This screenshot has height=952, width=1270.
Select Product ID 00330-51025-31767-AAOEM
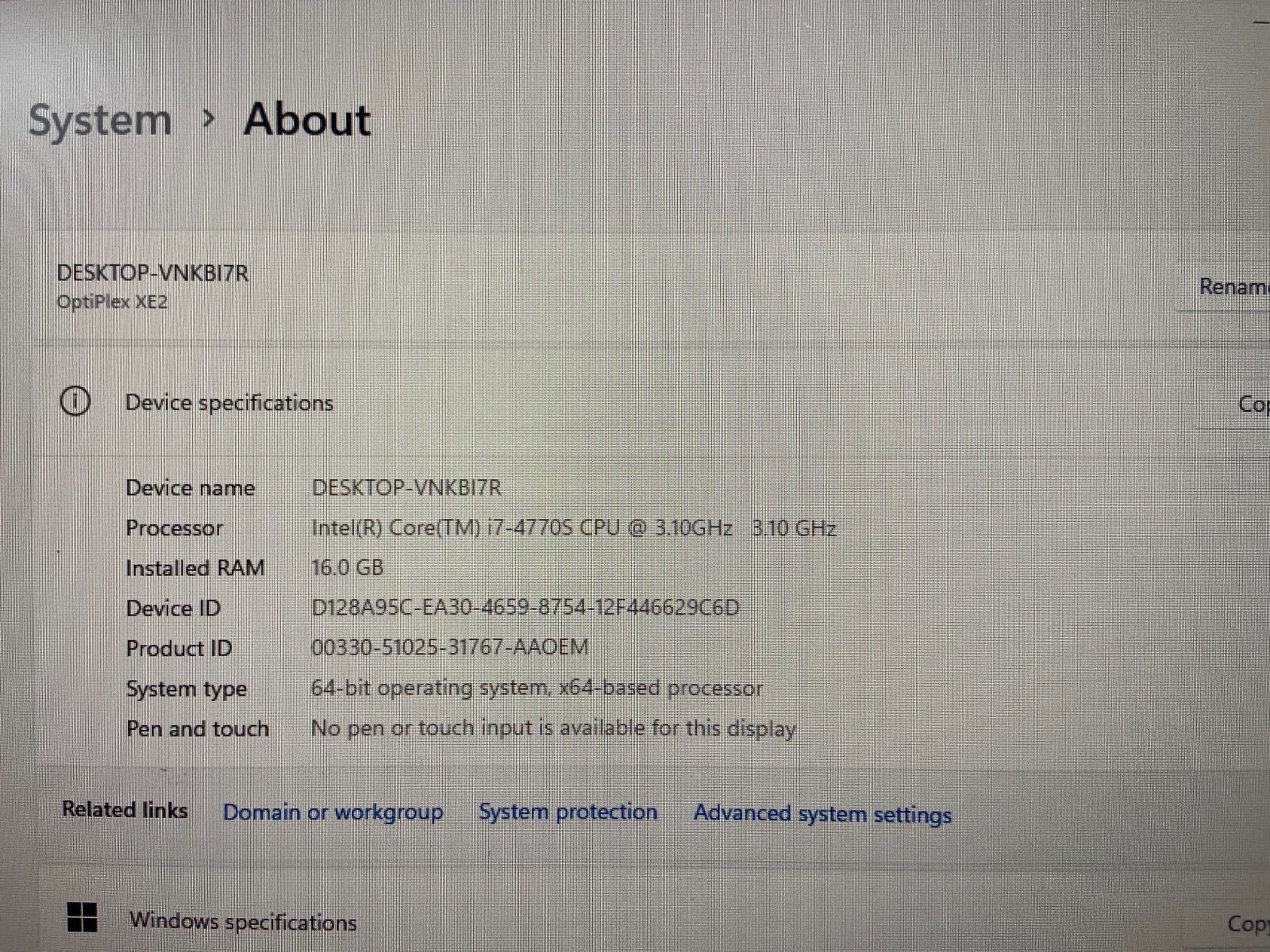(x=450, y=647)
